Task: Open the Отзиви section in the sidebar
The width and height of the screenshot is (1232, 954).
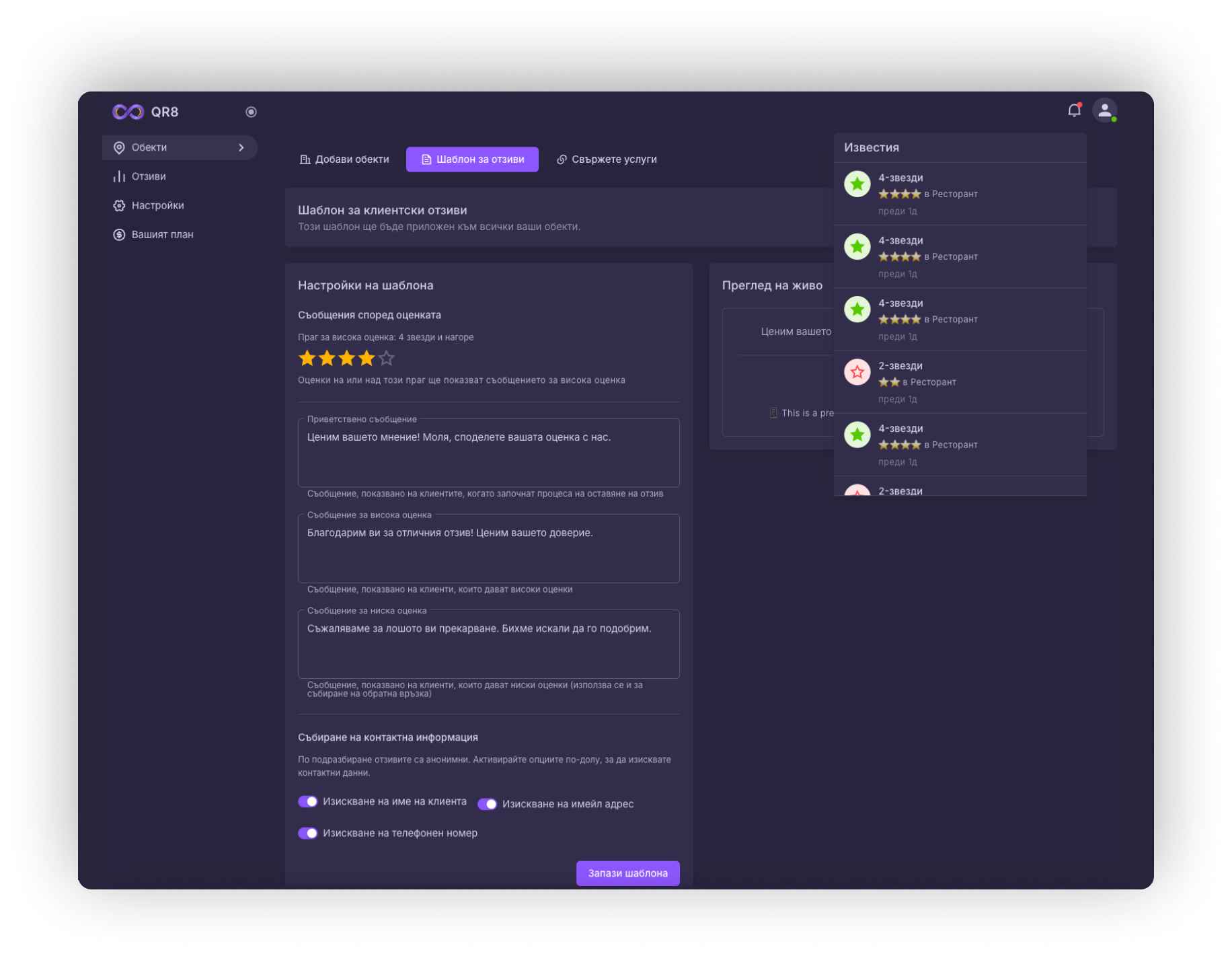Action: pos(149,176)
